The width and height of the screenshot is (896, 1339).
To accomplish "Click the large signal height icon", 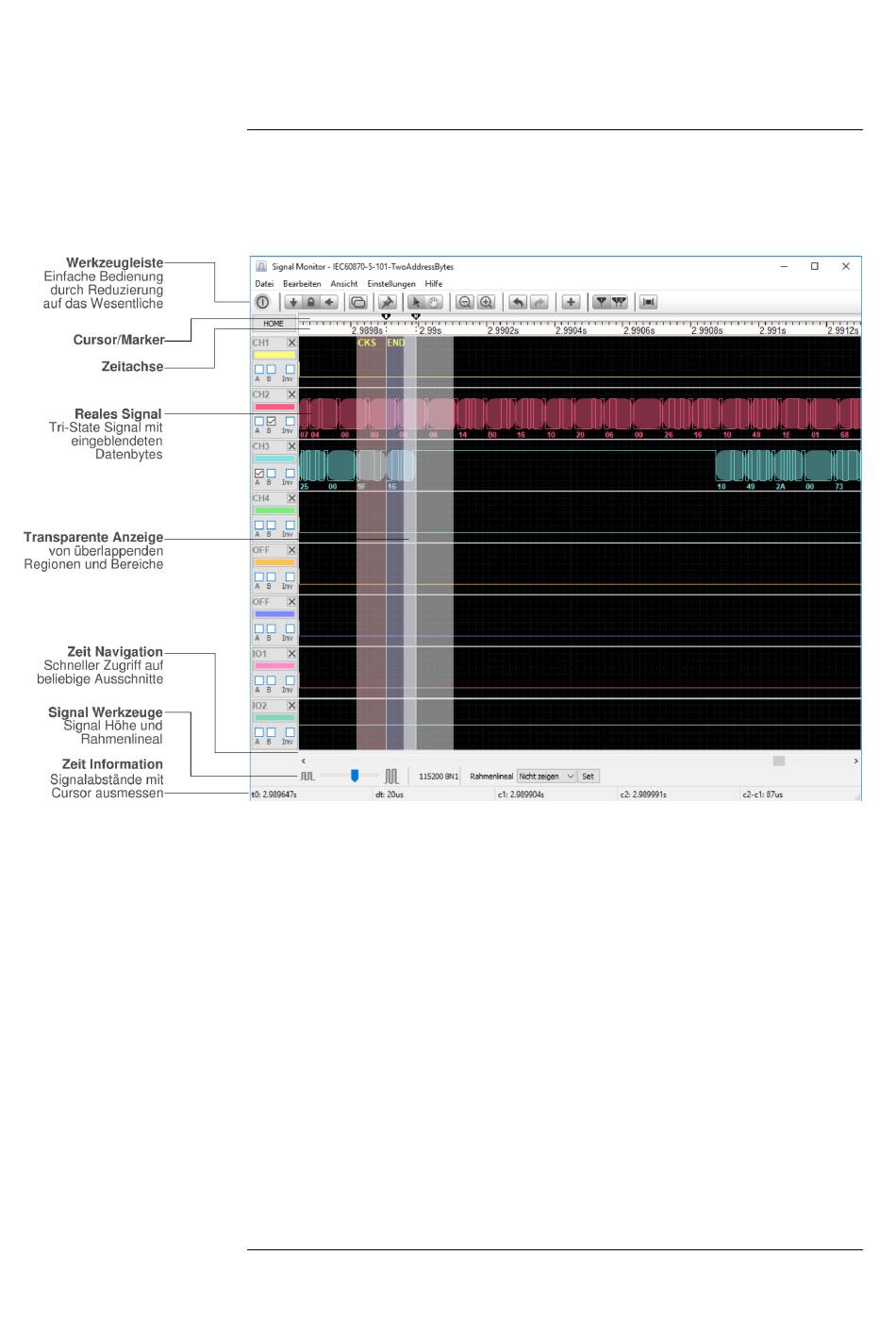I will (x=391, y=776).
